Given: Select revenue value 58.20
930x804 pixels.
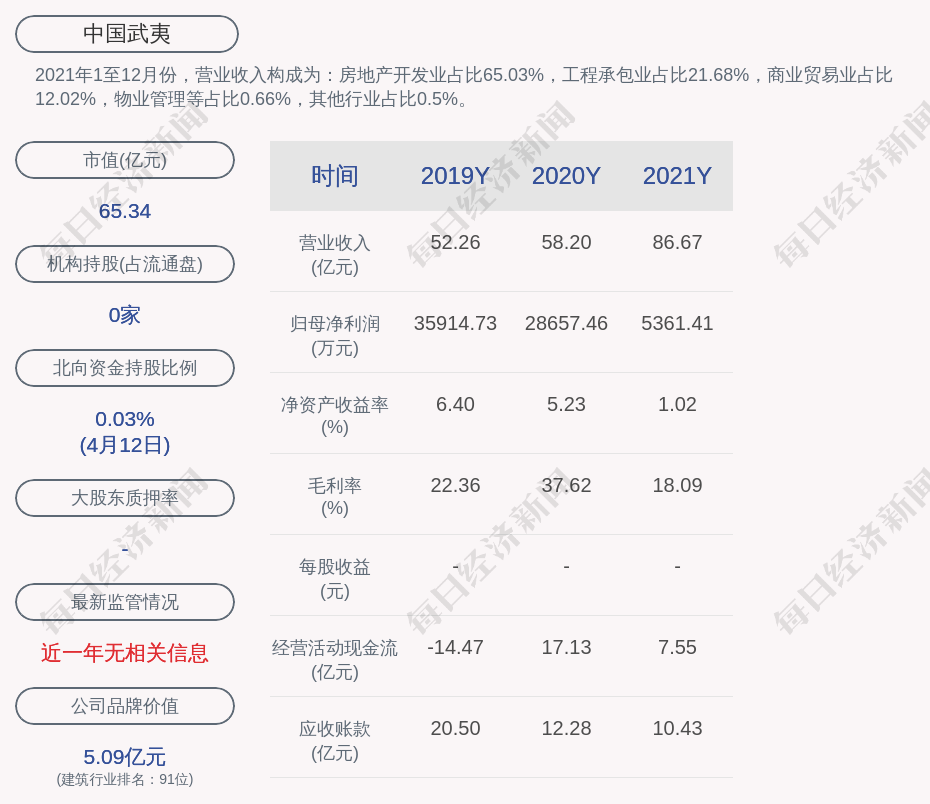Looking at the screenshot, I should [x=566, y=243].
